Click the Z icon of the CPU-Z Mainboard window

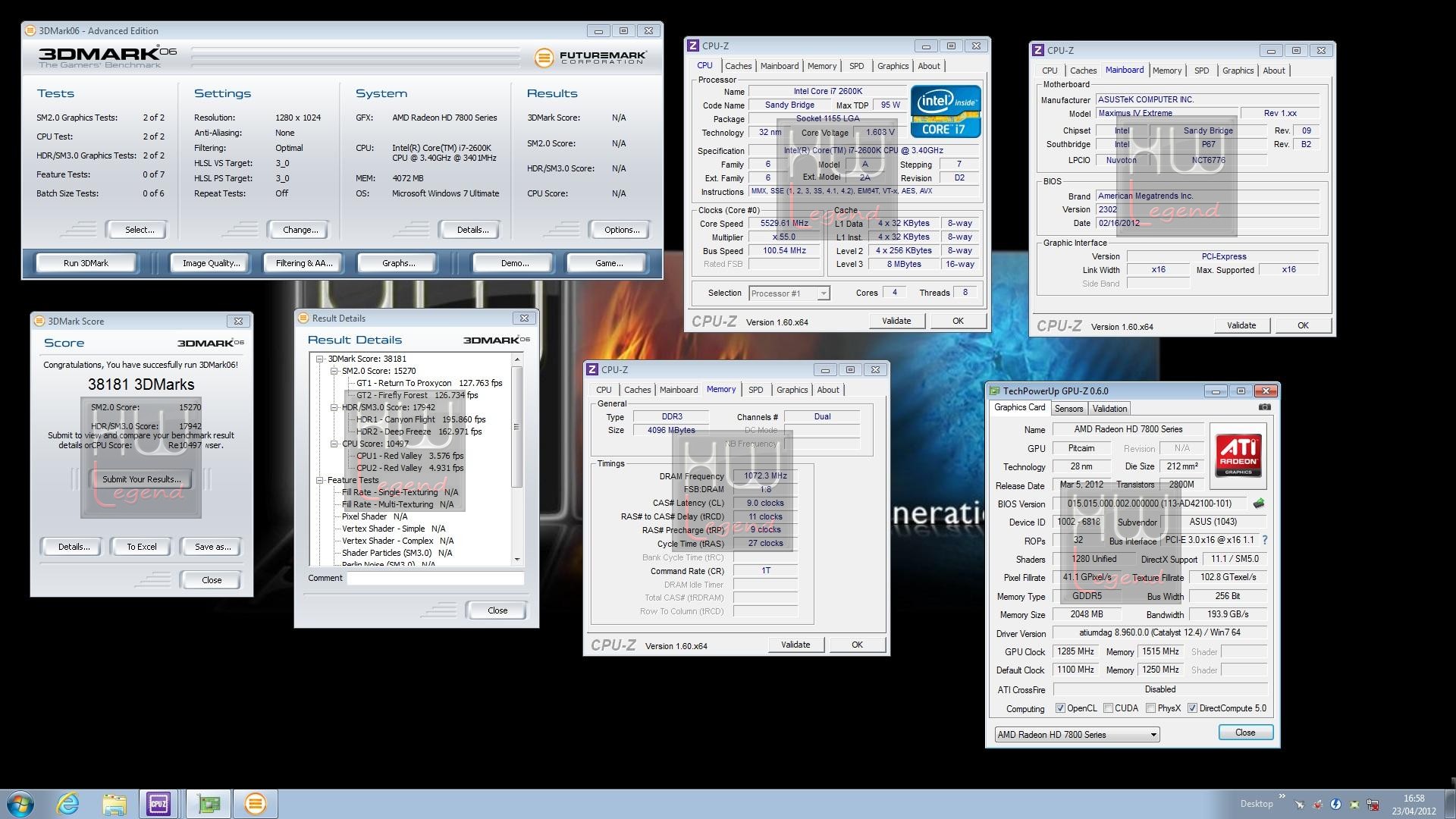[x=1038, y=51]
